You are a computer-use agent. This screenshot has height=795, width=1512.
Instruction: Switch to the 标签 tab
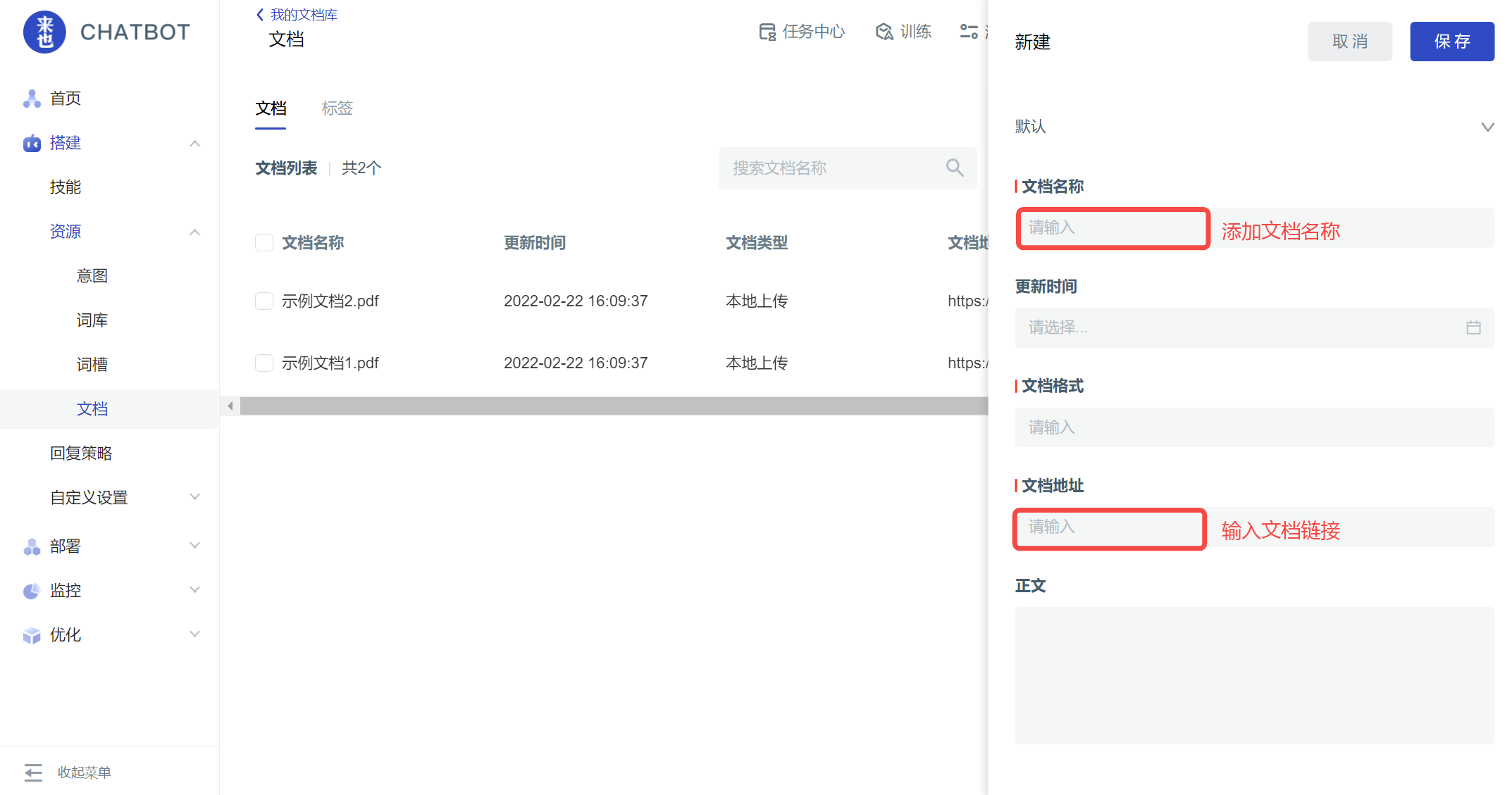click(337, 108)
